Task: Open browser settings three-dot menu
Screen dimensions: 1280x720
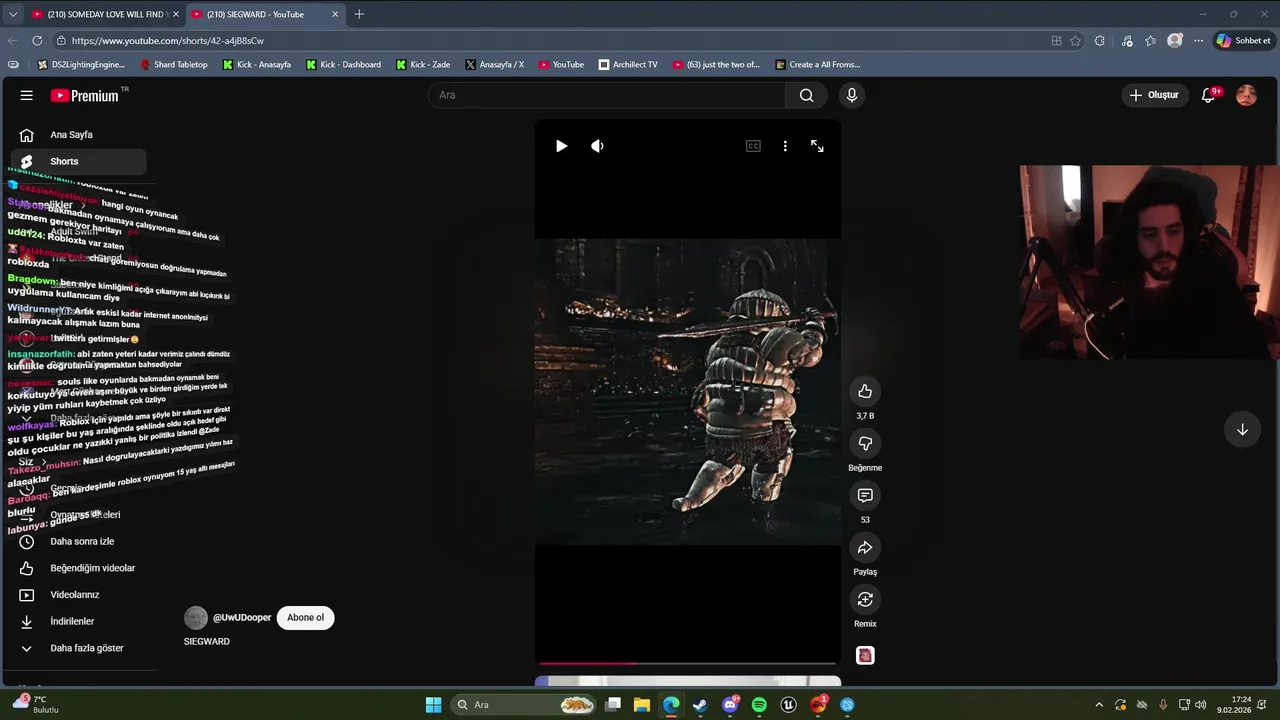Action: coord(1198,41)
